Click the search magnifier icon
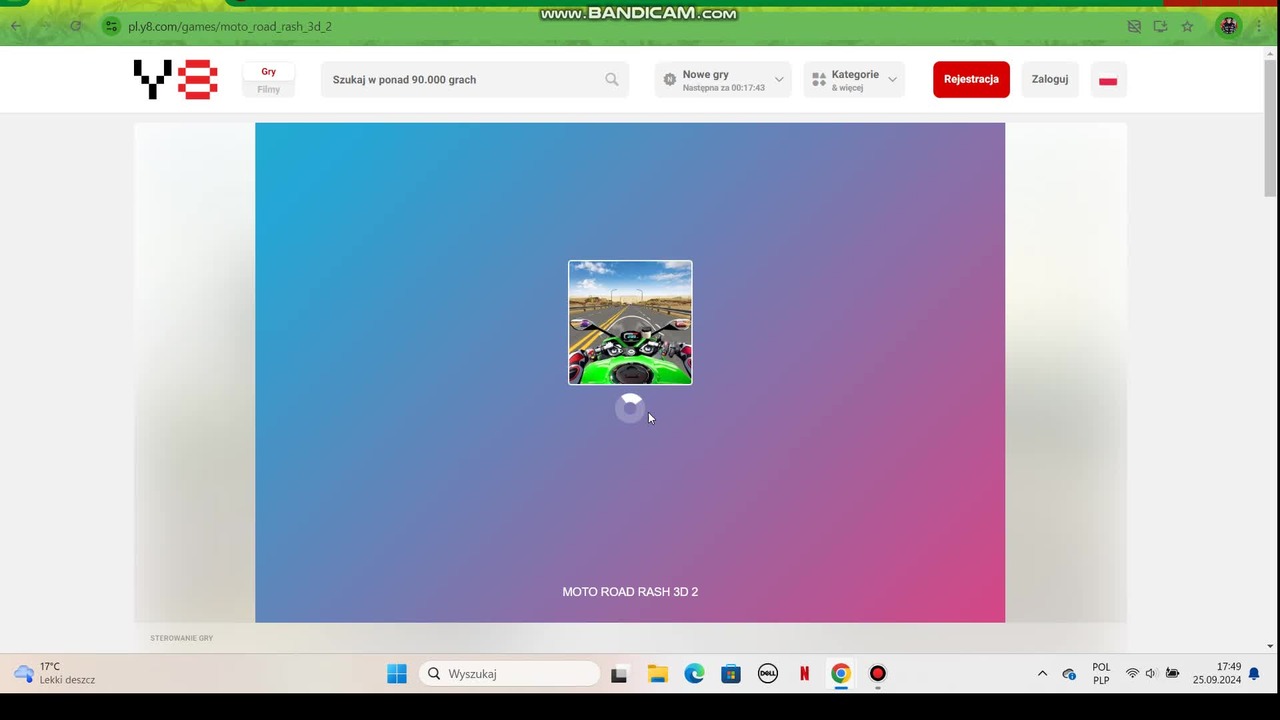This screenshot has height=720, width=1280. pyautogui.click(x=612, y=79)
